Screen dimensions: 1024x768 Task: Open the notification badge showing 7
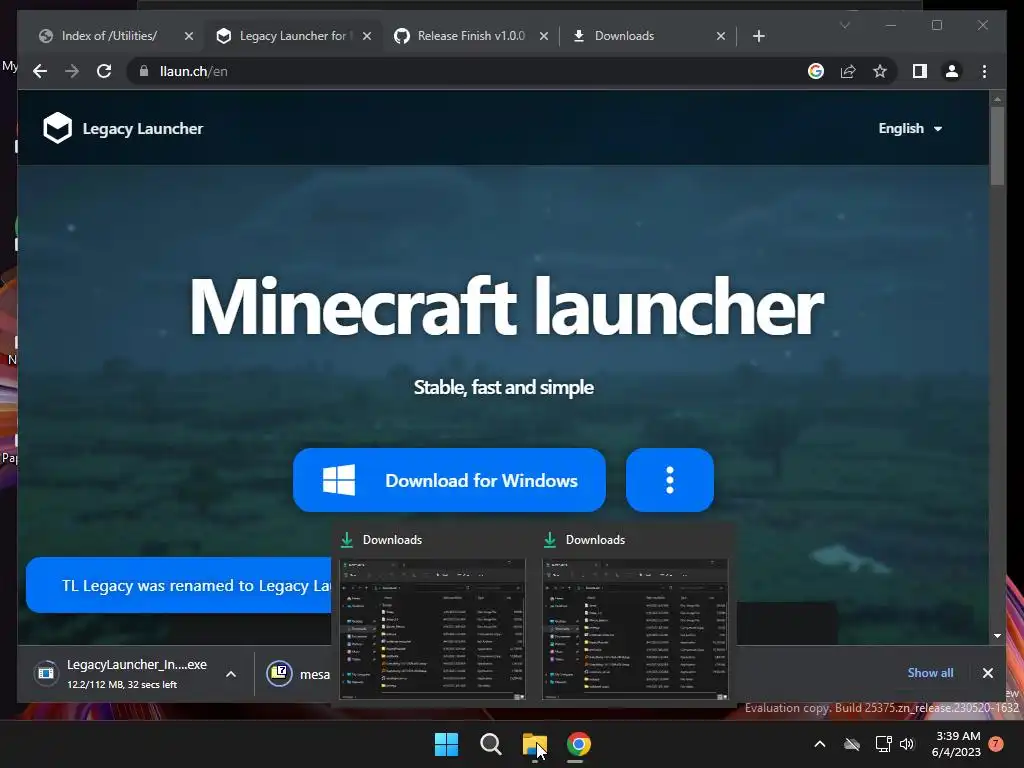click(996, 744)
